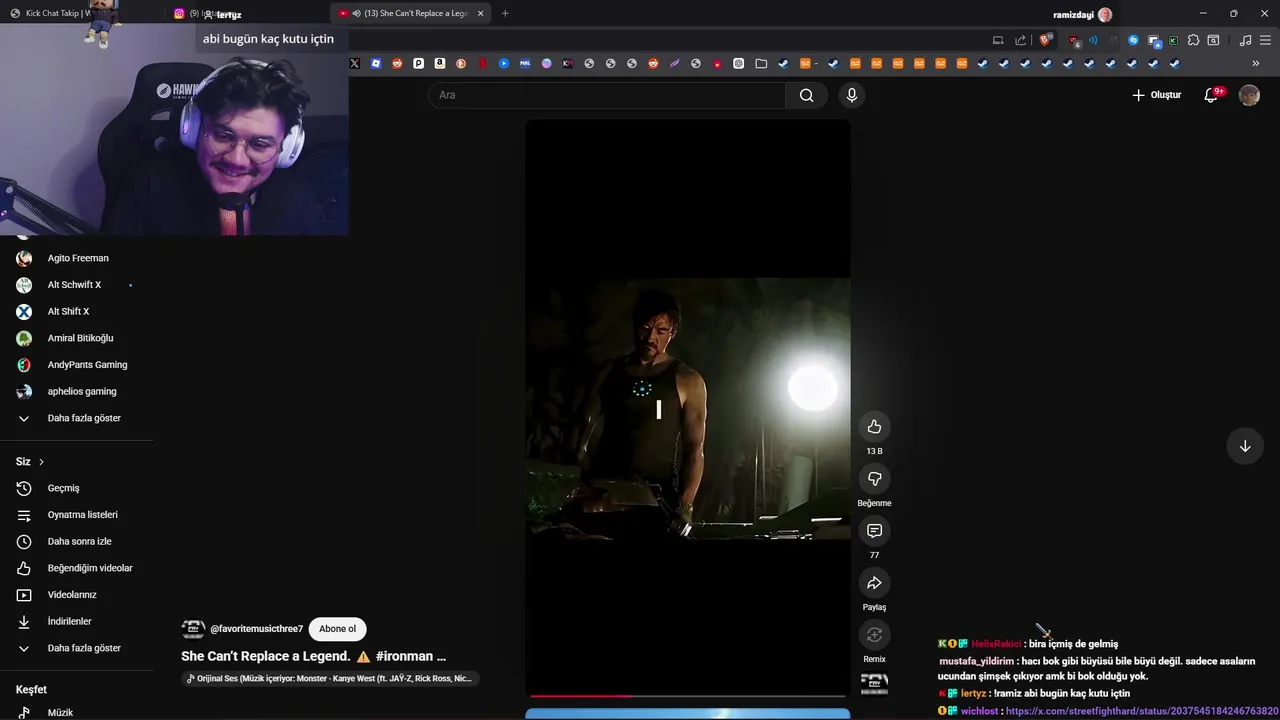Show hidden bookmarks overflow chevron
The width and height of the screenshot is (1280, 720).
[1255, 63]
